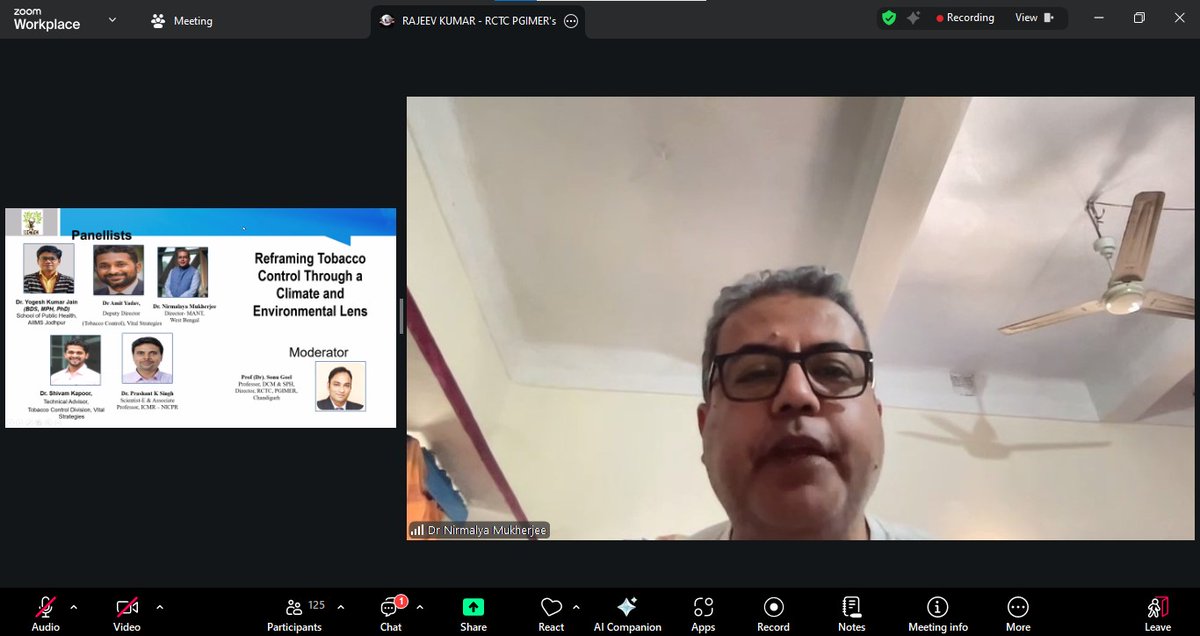Viewport: 1200px width, 636px height.
Task: Show Meeting info
Action: click(937, 613)
